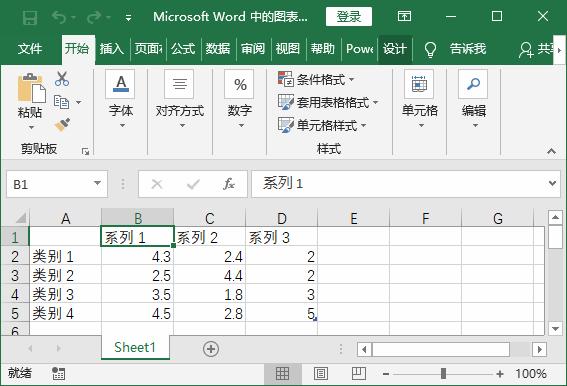Click the Insert Function fx icon
Viewport: 567px width, 386px height.
(x=229, y=184)
